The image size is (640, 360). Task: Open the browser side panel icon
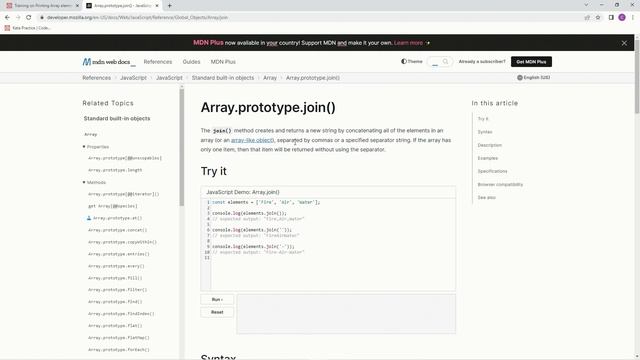pyautogui.click(x=611, y=18)
